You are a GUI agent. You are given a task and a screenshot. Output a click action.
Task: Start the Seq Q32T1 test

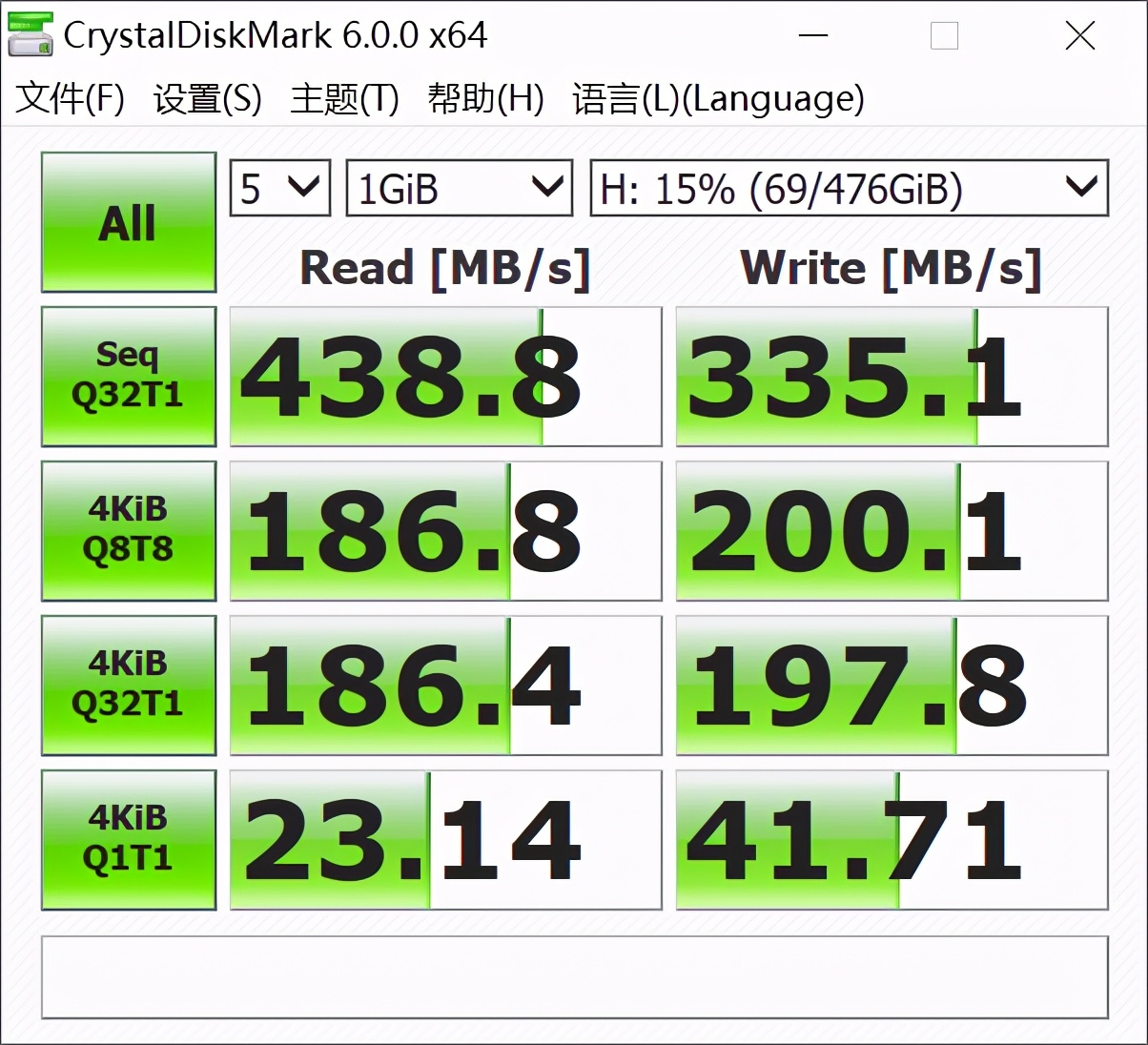pyautogui.click(x=129, y=377)
